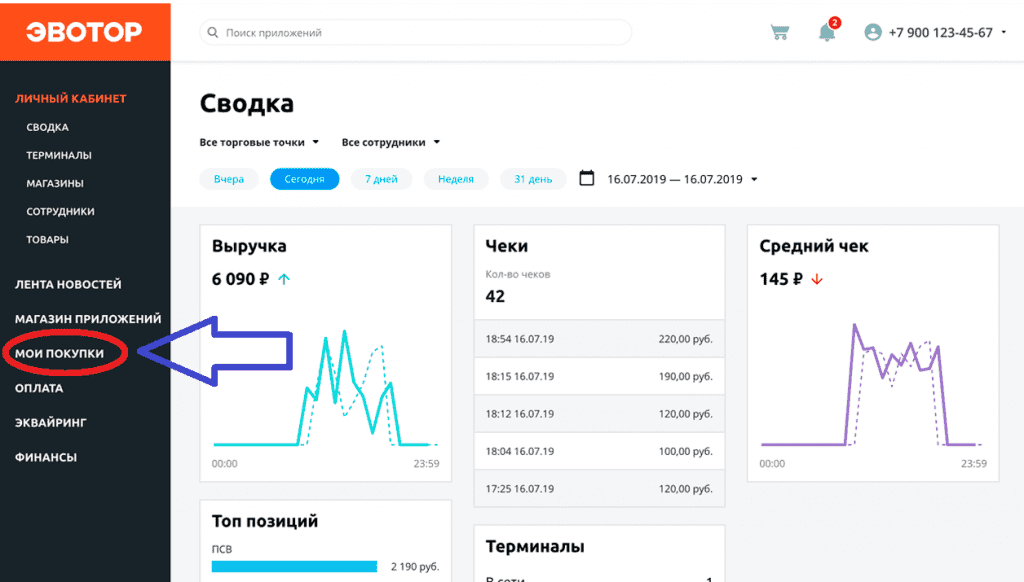Open the calendar icon for date range
This screenshot has width=1024, height=582.
[586, 178]
